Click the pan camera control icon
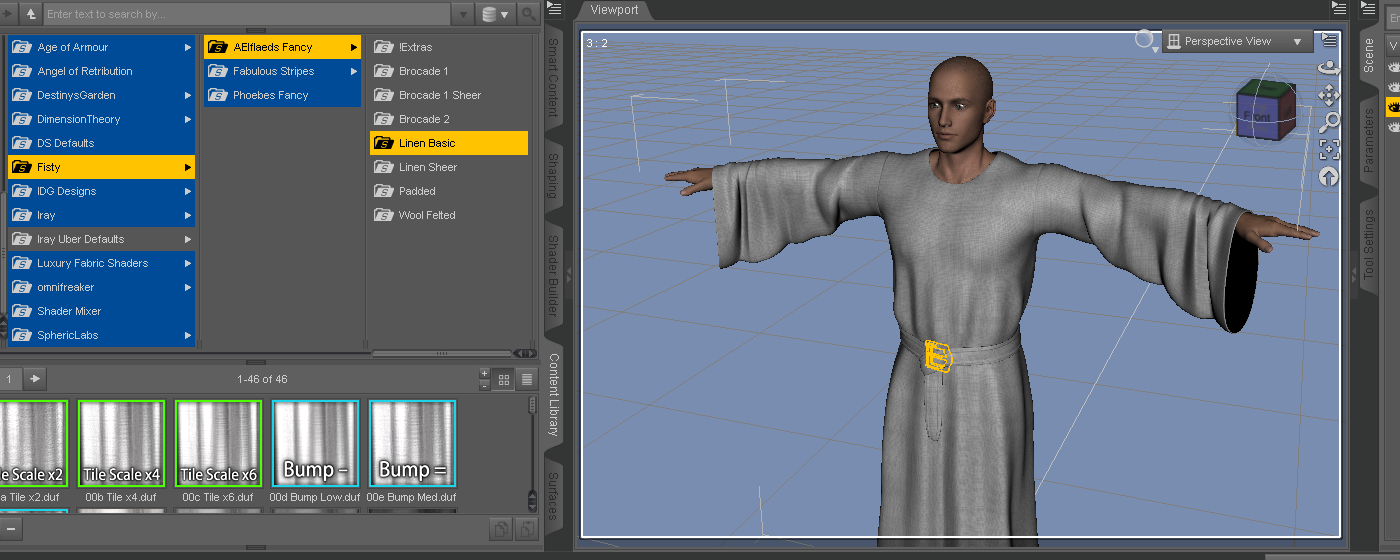The width and height of the screenshot is (1400, 560). 1329,95
